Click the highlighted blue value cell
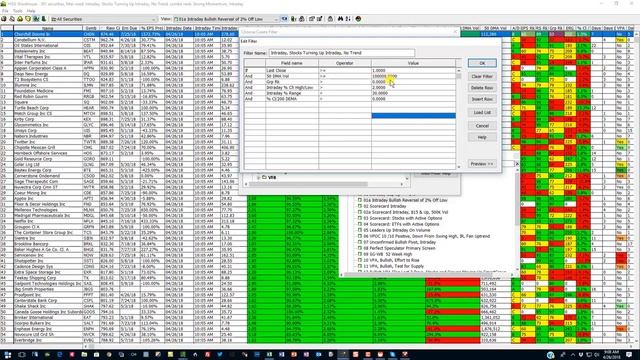Screen dimensions: 640x360 (413, 116)
